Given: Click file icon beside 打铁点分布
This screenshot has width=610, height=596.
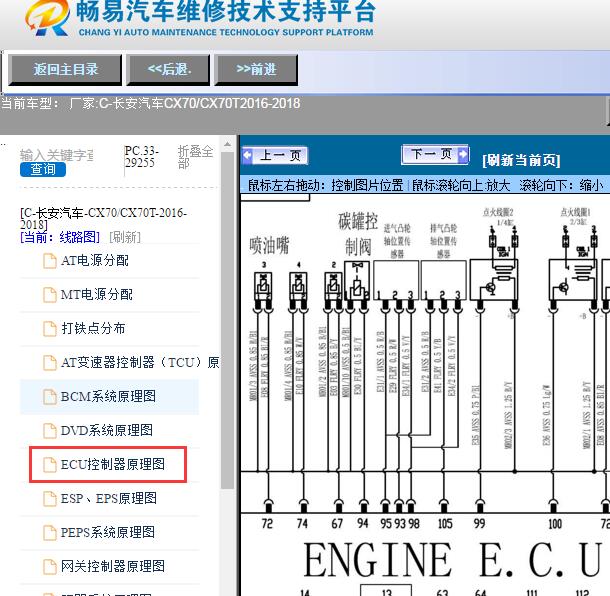Looking at the screenshot, I should pyautogui.click(x=49, y=328).
